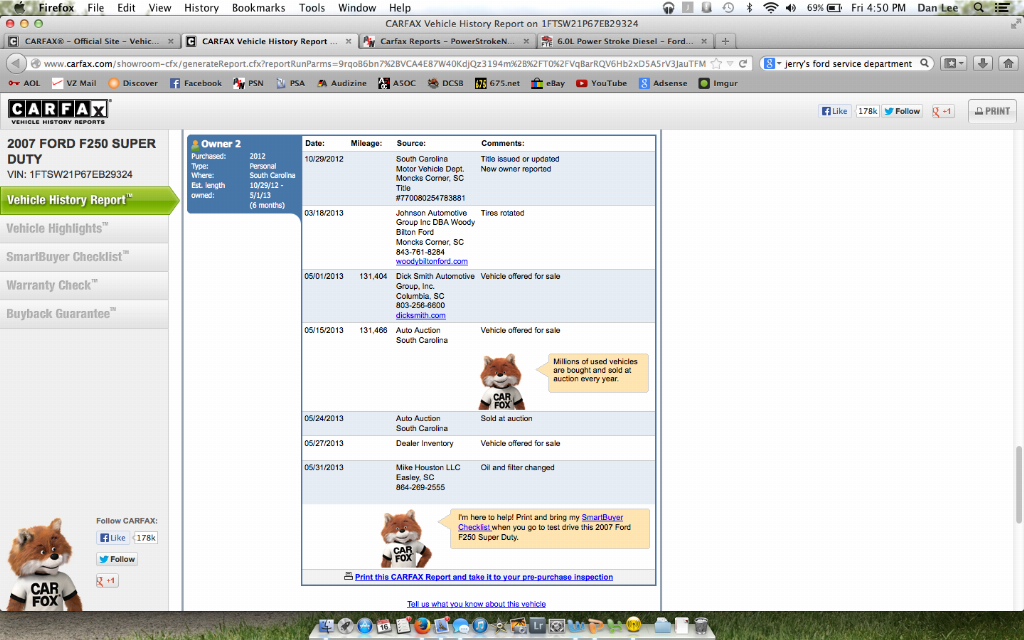
Task: Click Print this CARFAX Report link
Action: pos(483,577)
